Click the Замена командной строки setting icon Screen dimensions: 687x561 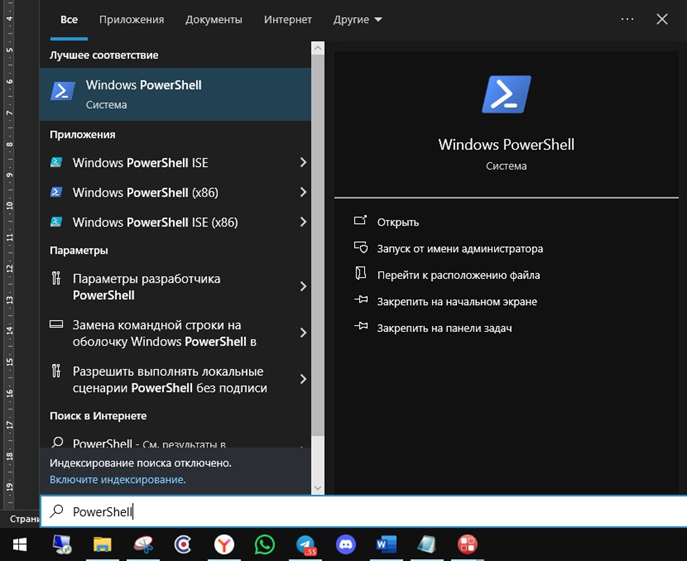click(x=56, y=324)
